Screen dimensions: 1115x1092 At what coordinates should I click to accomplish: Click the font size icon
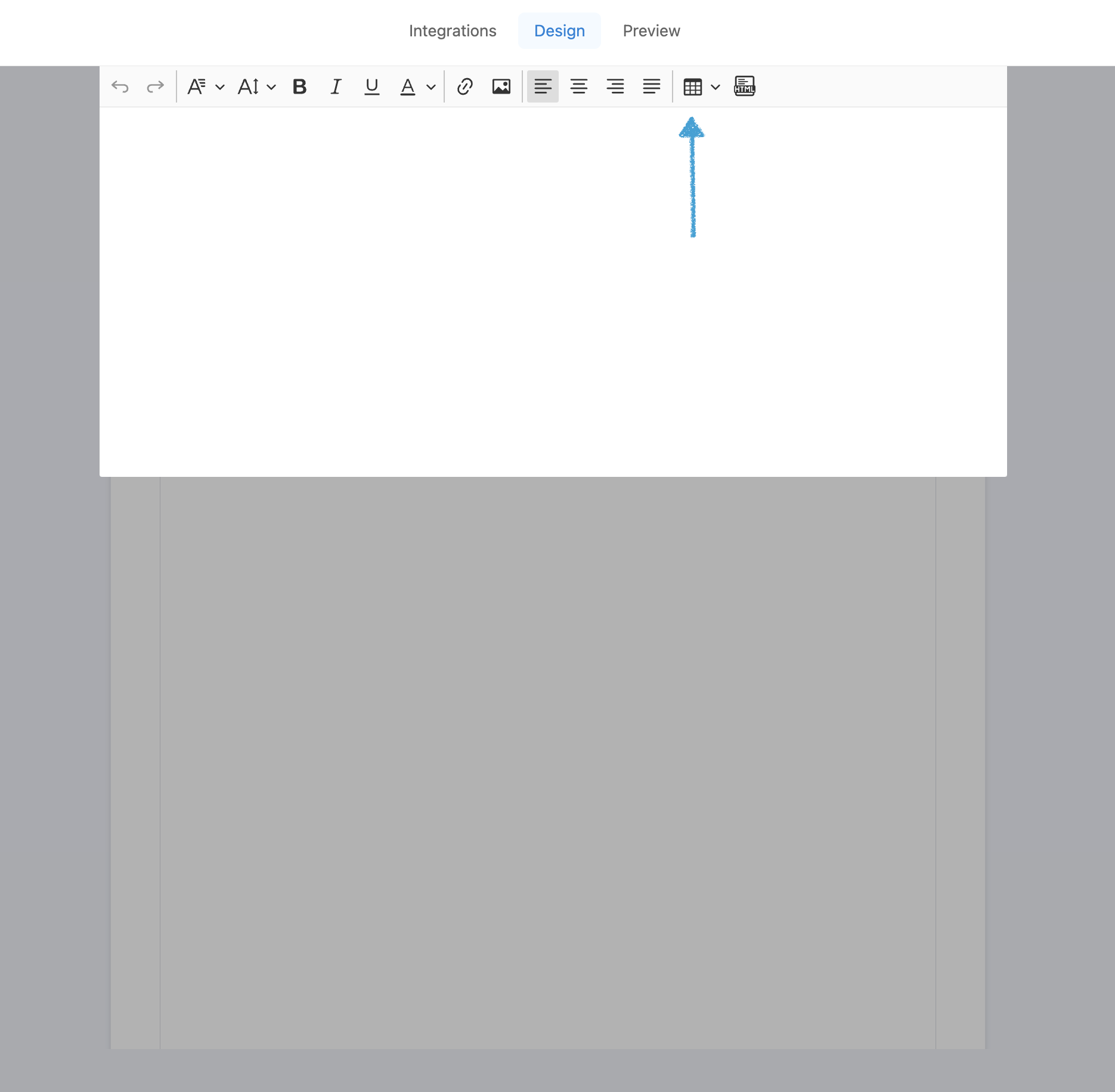click(x=248, y=87)
